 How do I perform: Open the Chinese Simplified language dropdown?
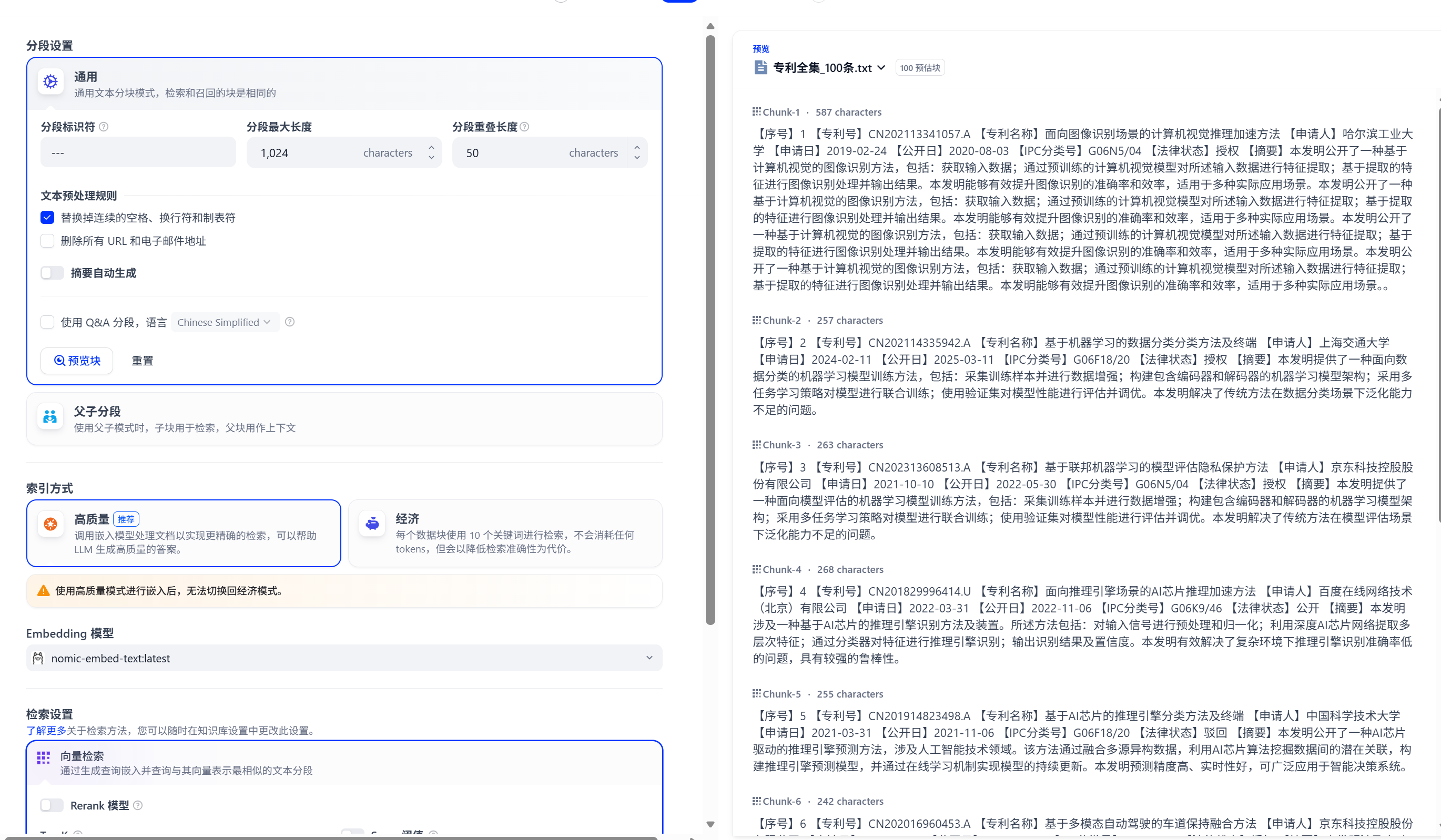tap(225, 322)
